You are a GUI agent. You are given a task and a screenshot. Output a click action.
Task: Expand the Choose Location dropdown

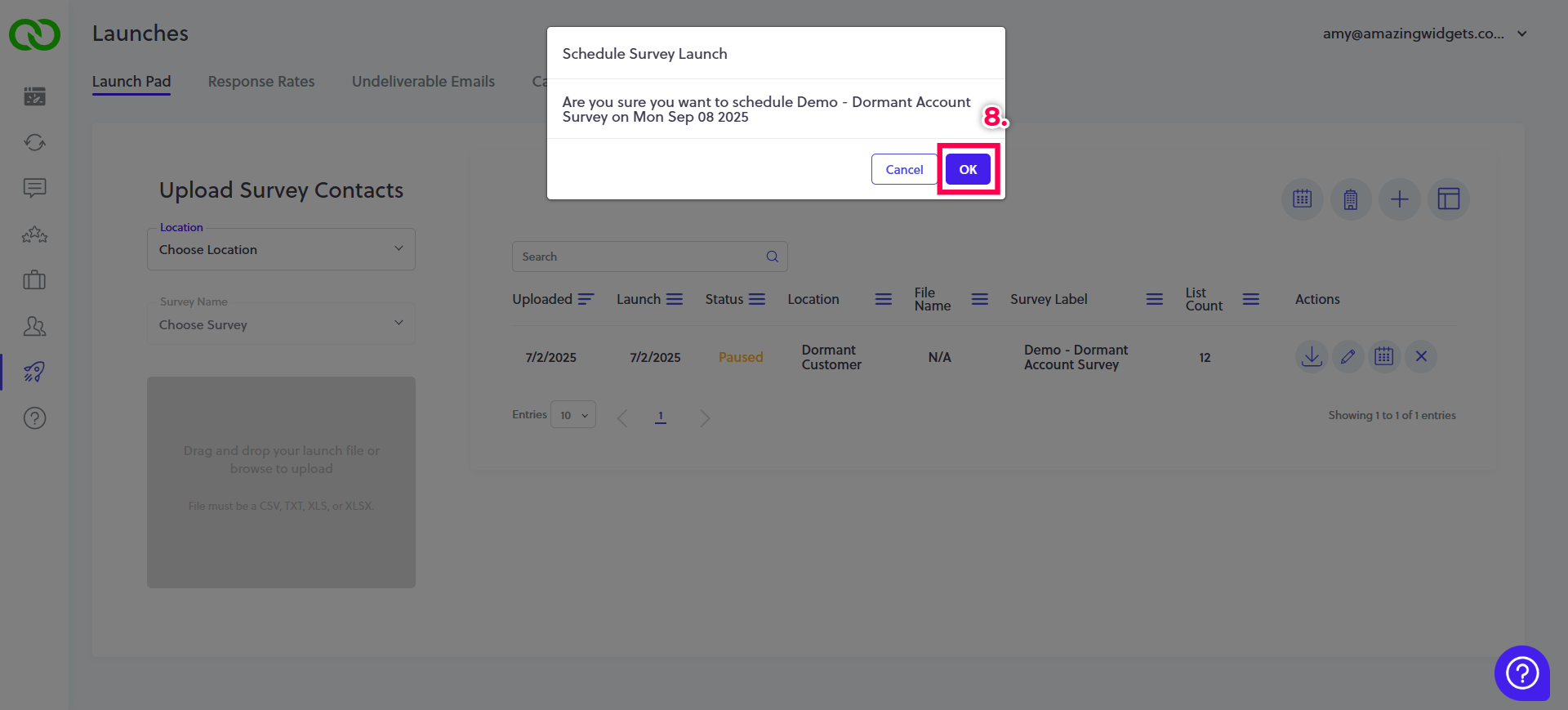pos(281,249)
